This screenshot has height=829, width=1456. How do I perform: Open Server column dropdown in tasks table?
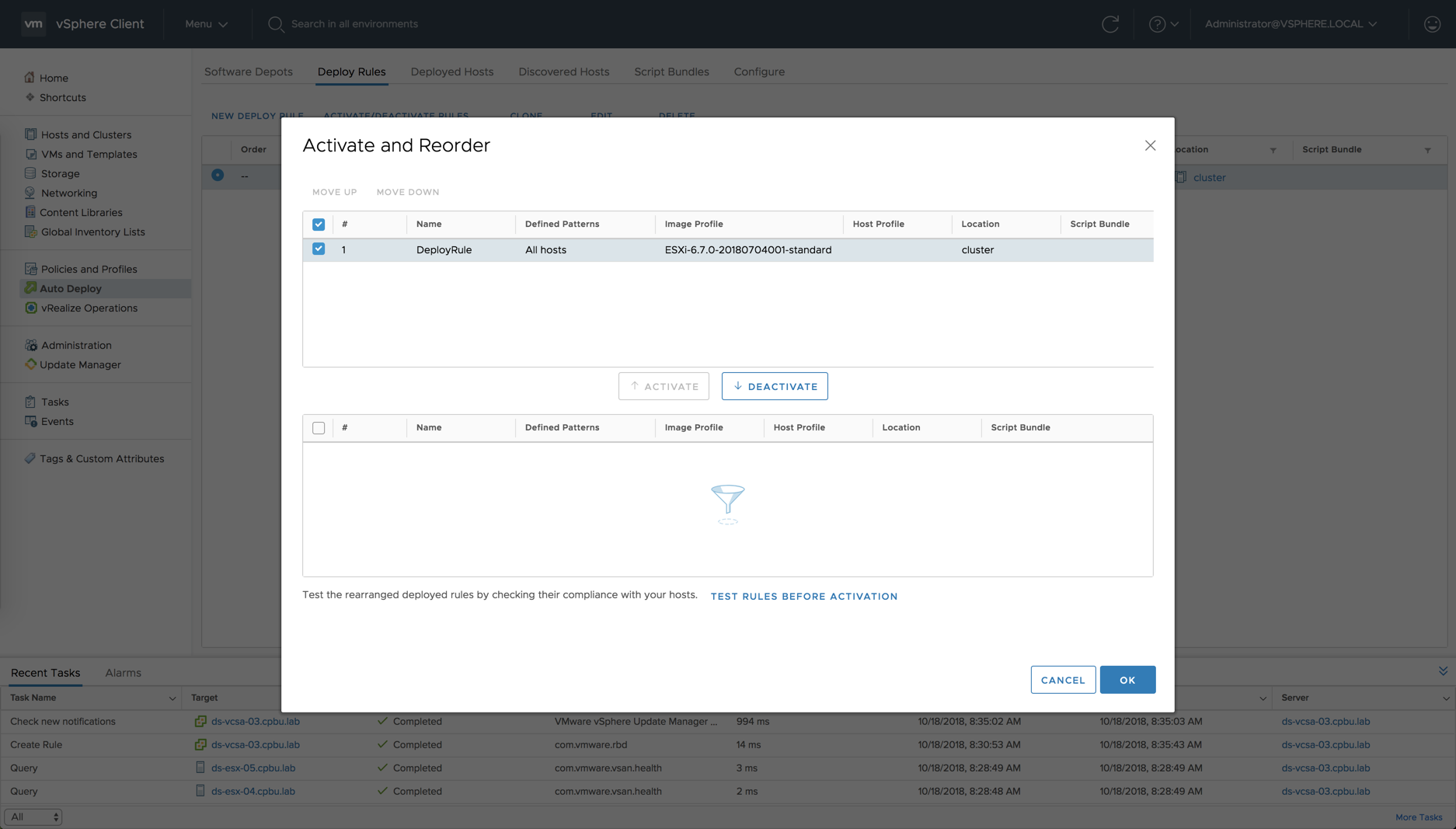click(1445, 698)
